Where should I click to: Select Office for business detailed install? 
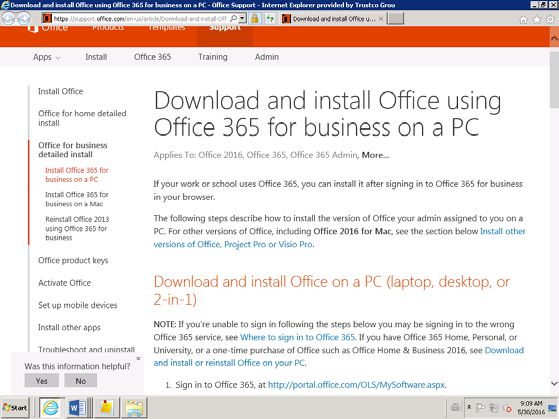(x=73, y=150)
